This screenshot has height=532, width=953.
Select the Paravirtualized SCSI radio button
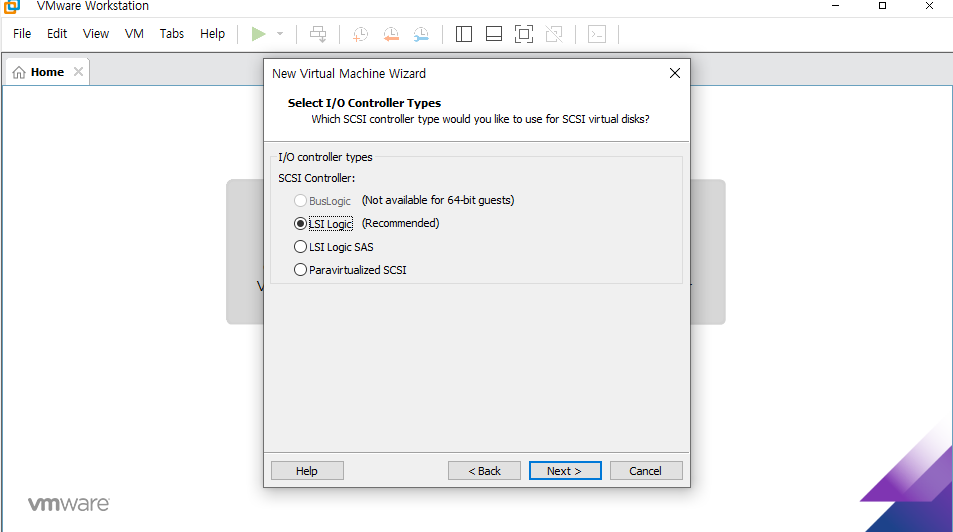pos(300,269)
